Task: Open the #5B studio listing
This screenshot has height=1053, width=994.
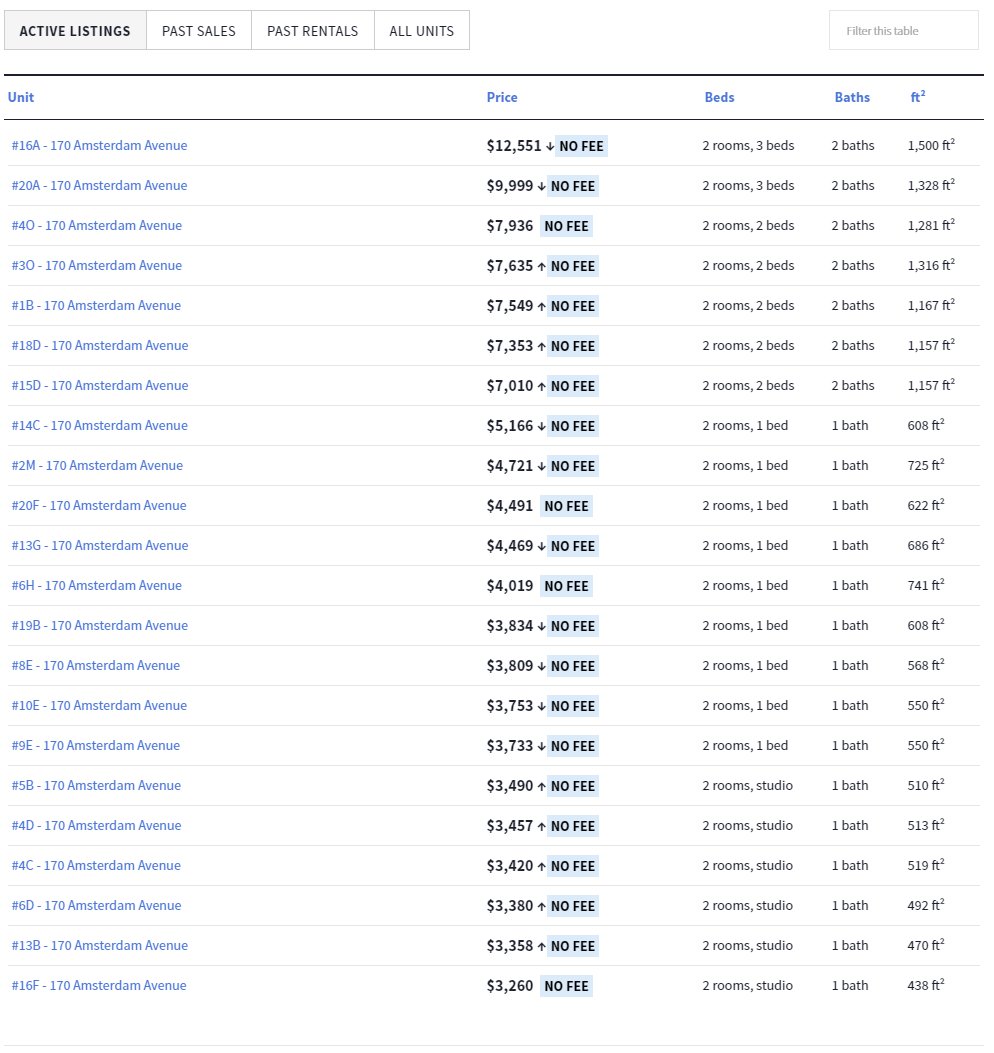Action: pyautogui.click(x=96, y=785)
